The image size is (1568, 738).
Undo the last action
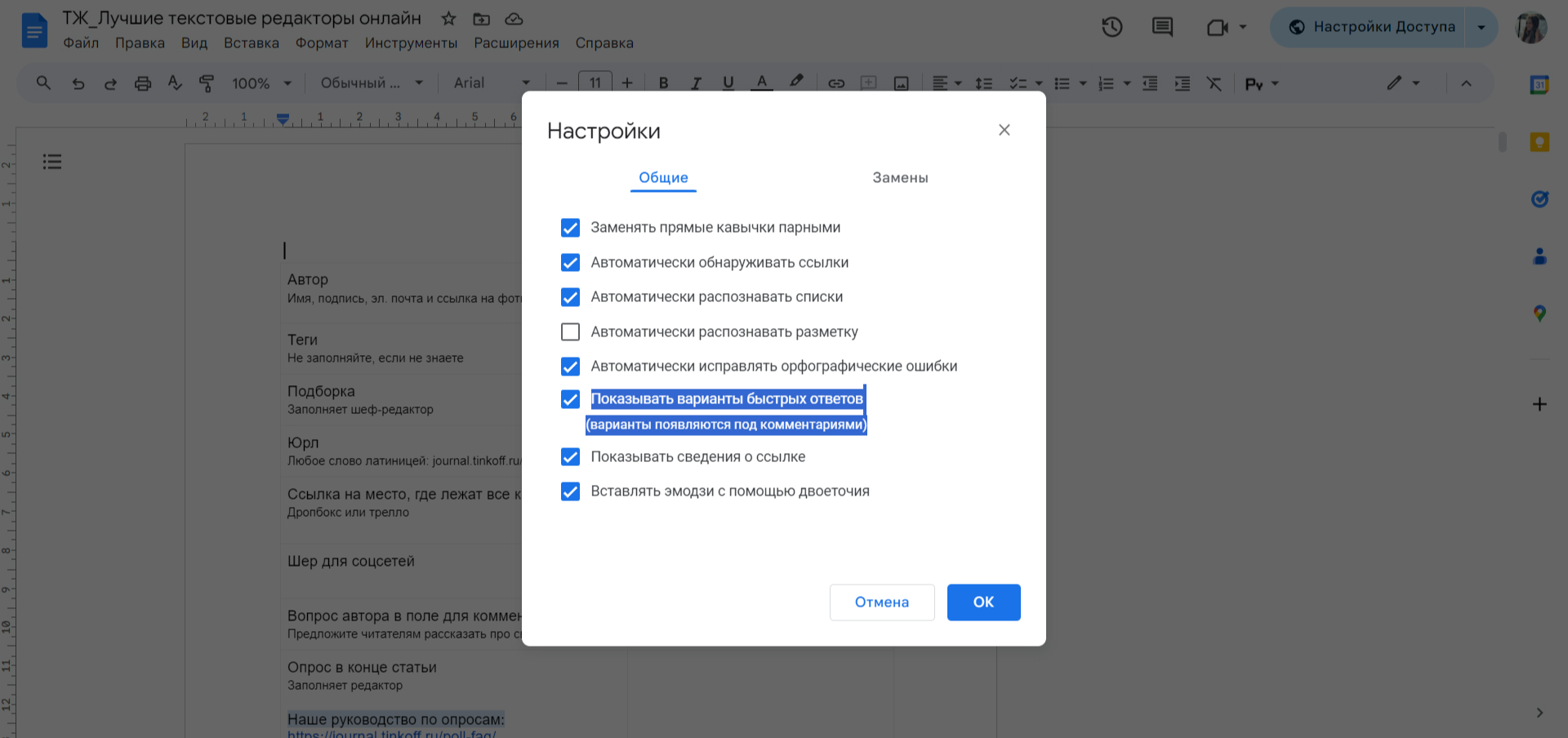coord(78,82)
